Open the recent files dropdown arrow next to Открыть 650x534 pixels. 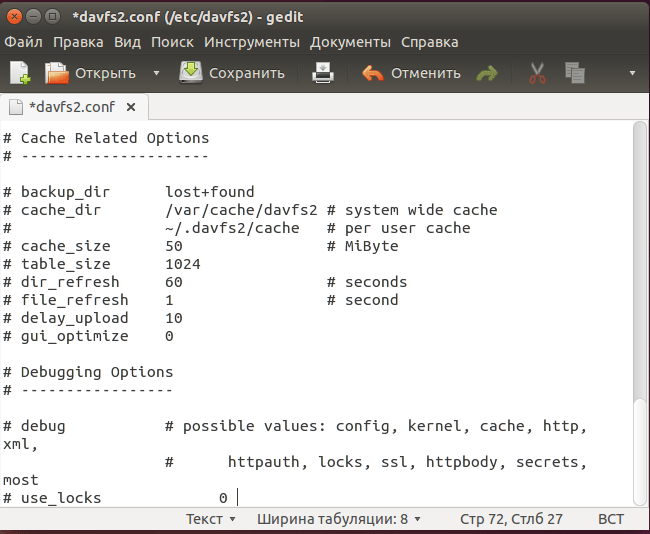pos(156,73)
